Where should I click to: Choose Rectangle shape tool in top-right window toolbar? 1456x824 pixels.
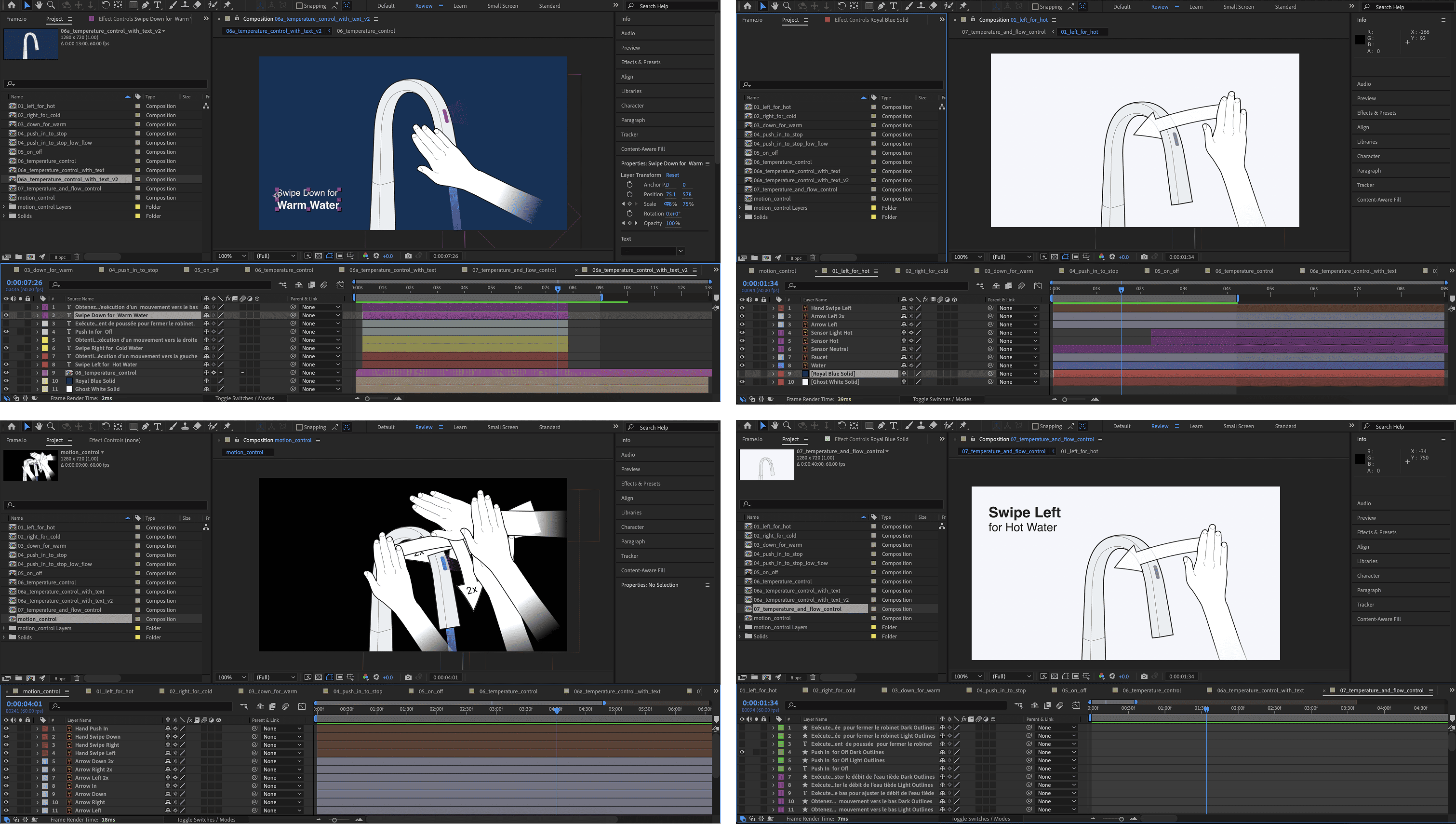[869, 6]
